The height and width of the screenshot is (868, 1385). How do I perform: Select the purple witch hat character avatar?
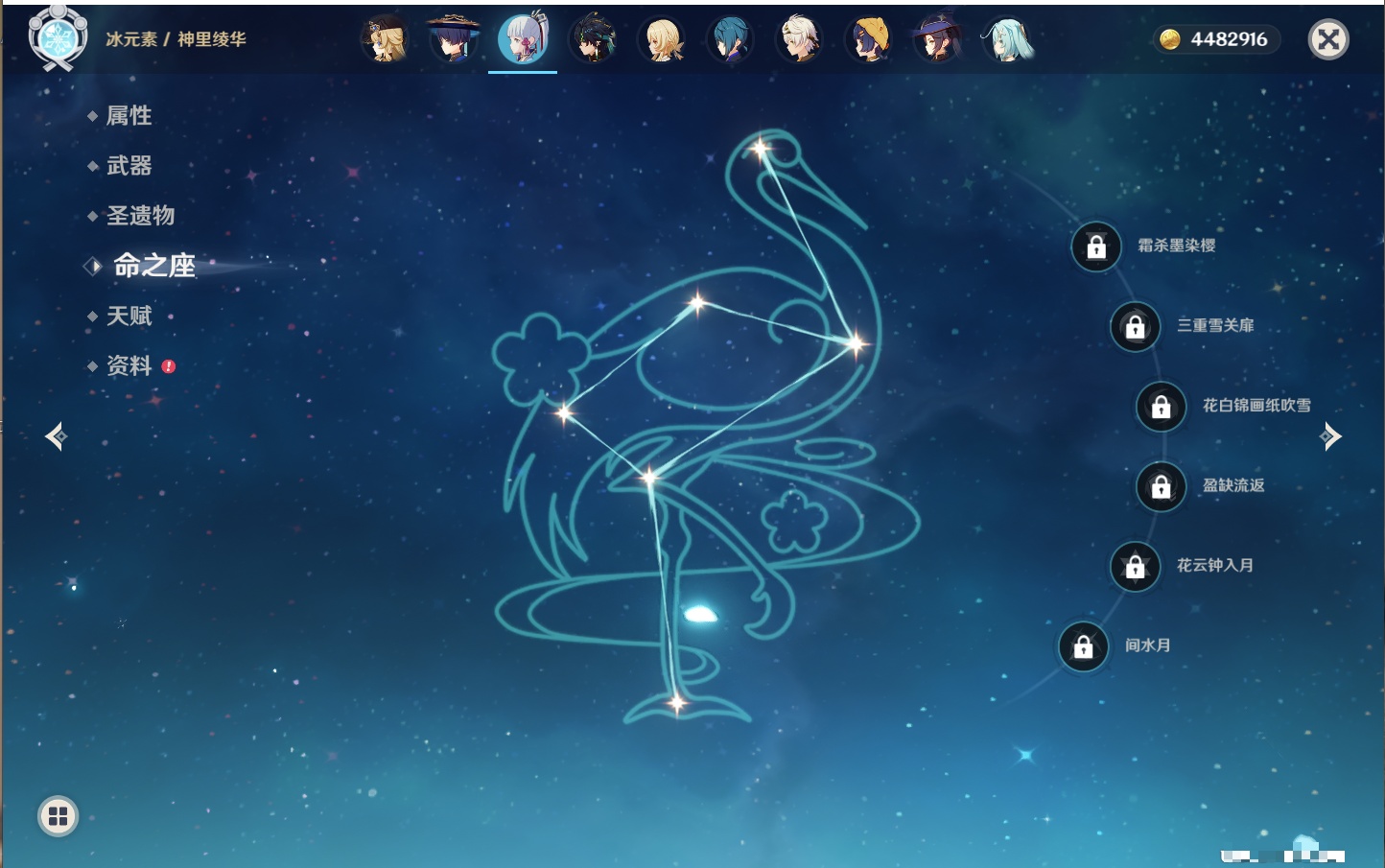click(x=937, y=39)
